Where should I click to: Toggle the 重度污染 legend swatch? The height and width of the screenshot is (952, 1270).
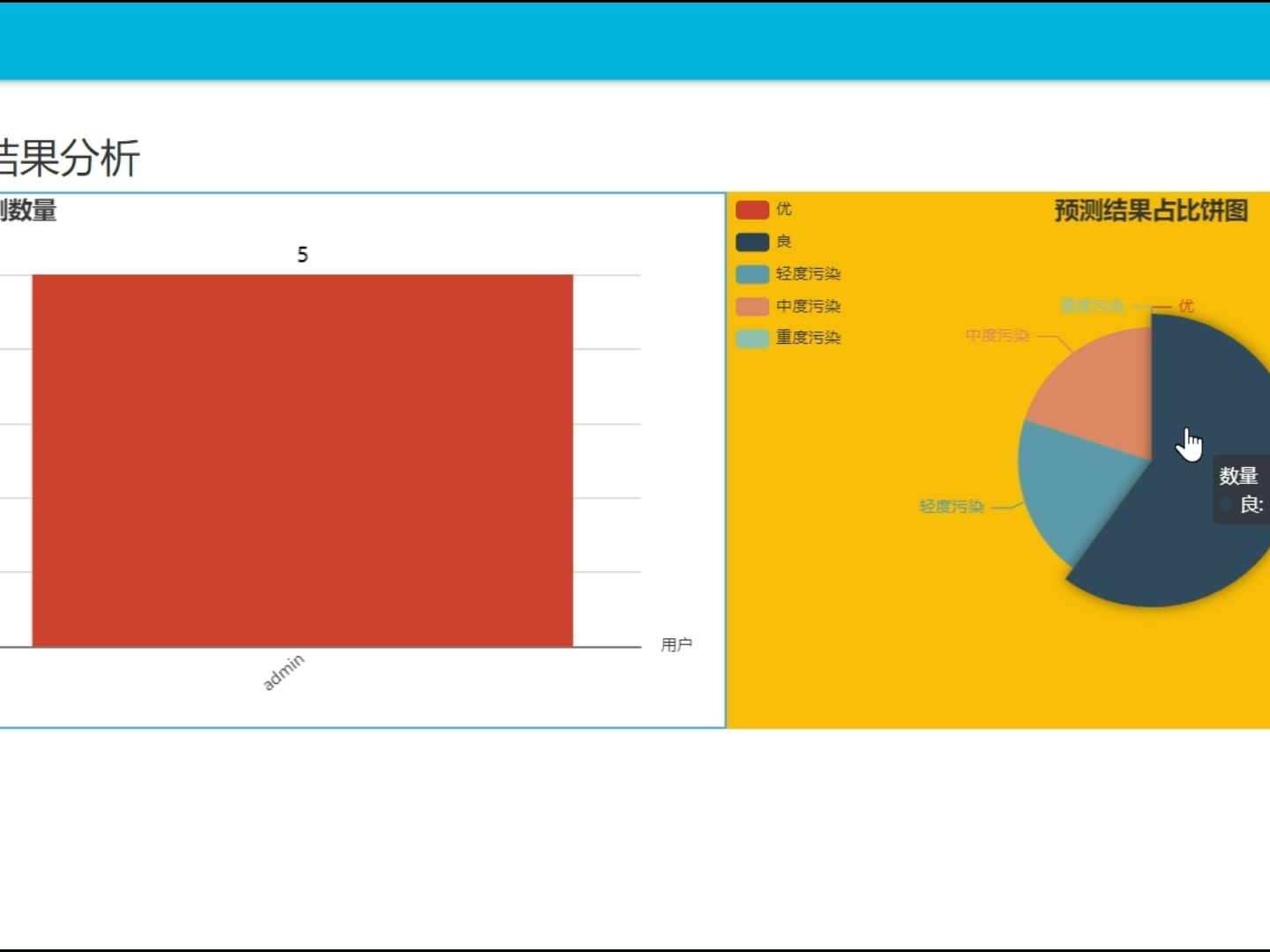[x=752, y=338]
